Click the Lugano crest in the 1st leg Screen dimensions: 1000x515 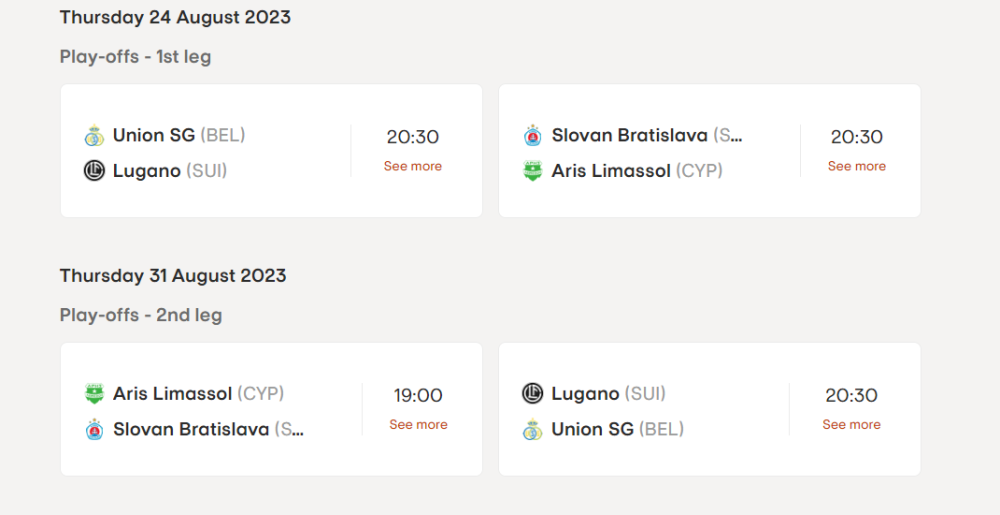tap(94, 171)
